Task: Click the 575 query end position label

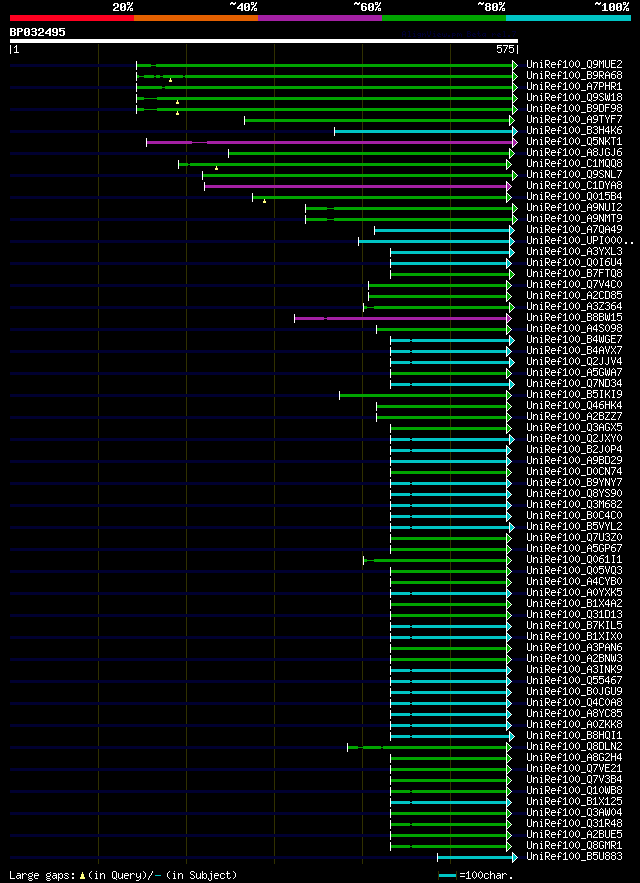Action: (x=505, y=50)
